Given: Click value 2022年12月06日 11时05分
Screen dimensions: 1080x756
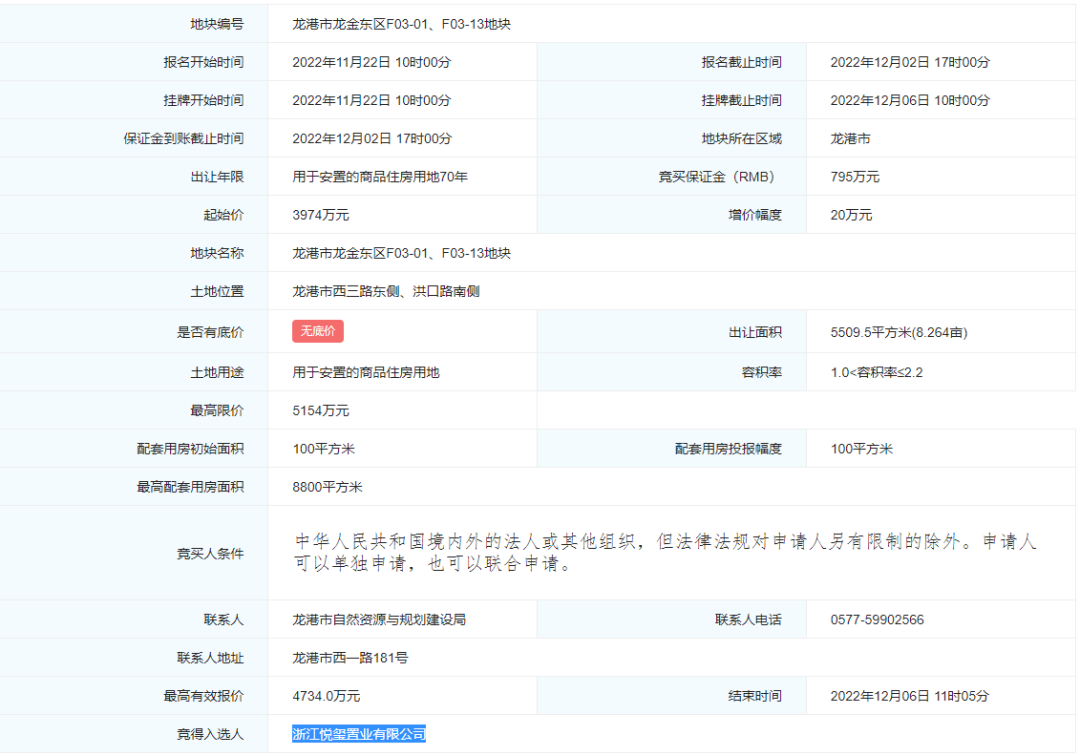Looking at the screenshot, I should coord(909,696).
